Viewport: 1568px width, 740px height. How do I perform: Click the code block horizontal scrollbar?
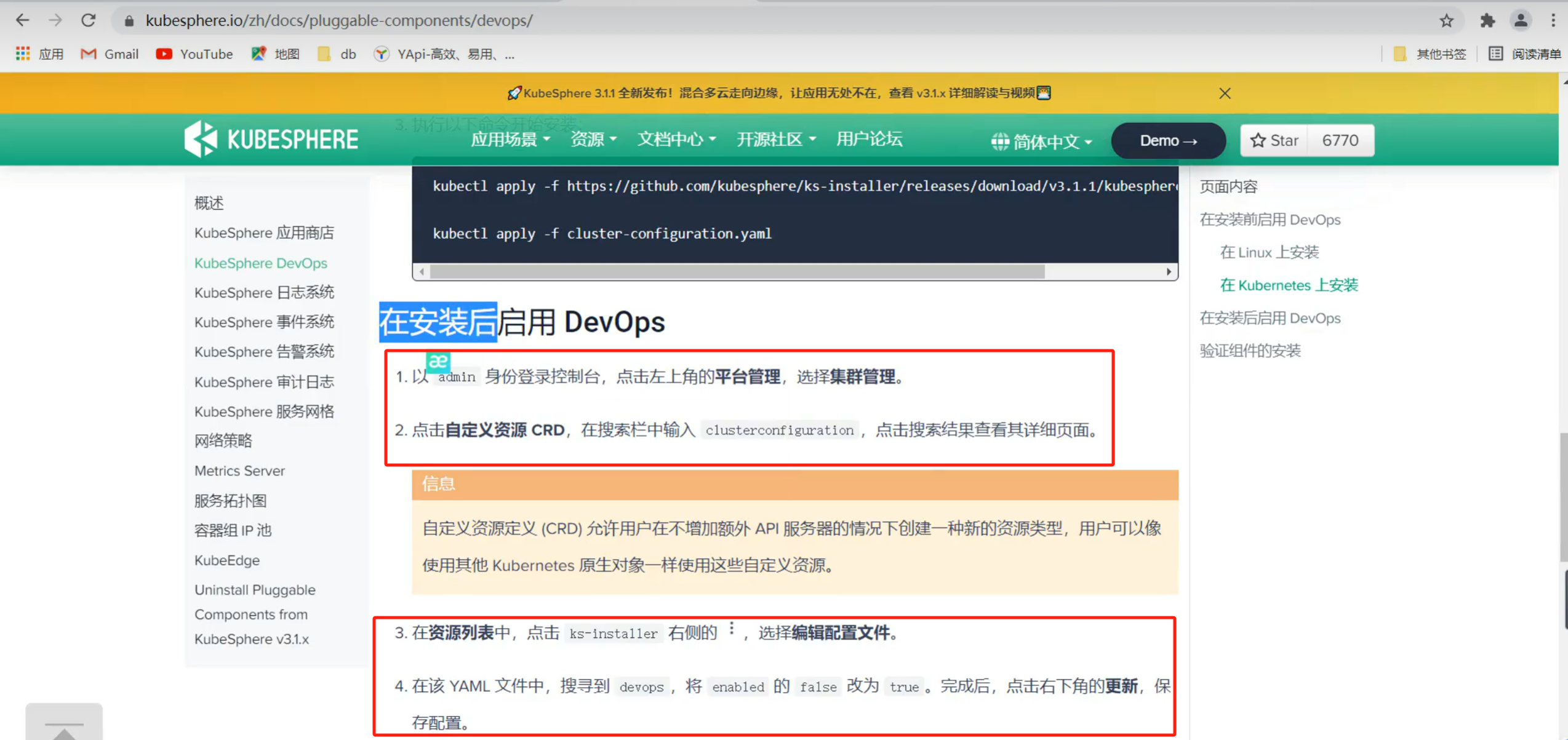(737, 272)
